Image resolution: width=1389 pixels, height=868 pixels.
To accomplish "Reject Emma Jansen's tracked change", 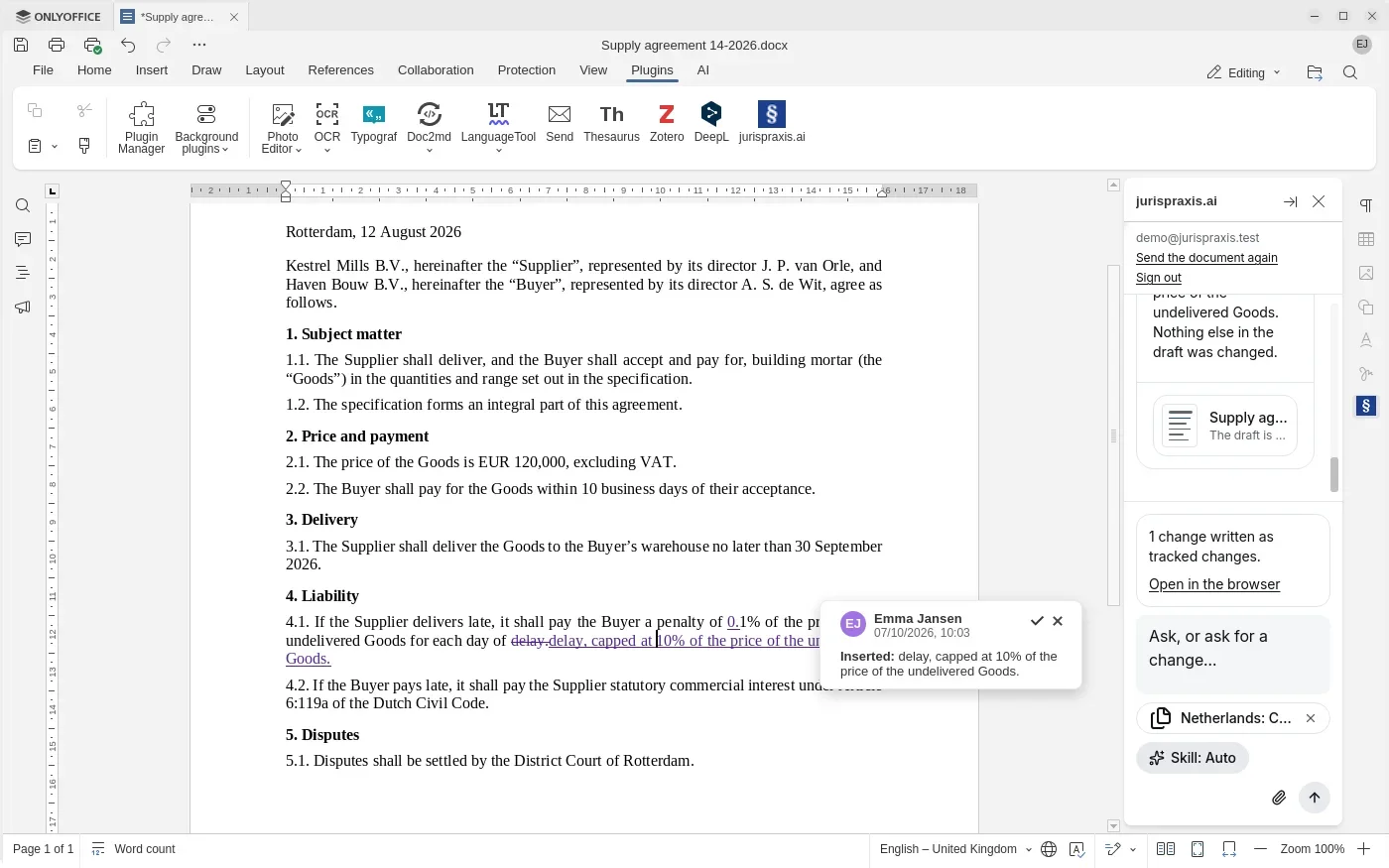I will (x=1058, y=621).
